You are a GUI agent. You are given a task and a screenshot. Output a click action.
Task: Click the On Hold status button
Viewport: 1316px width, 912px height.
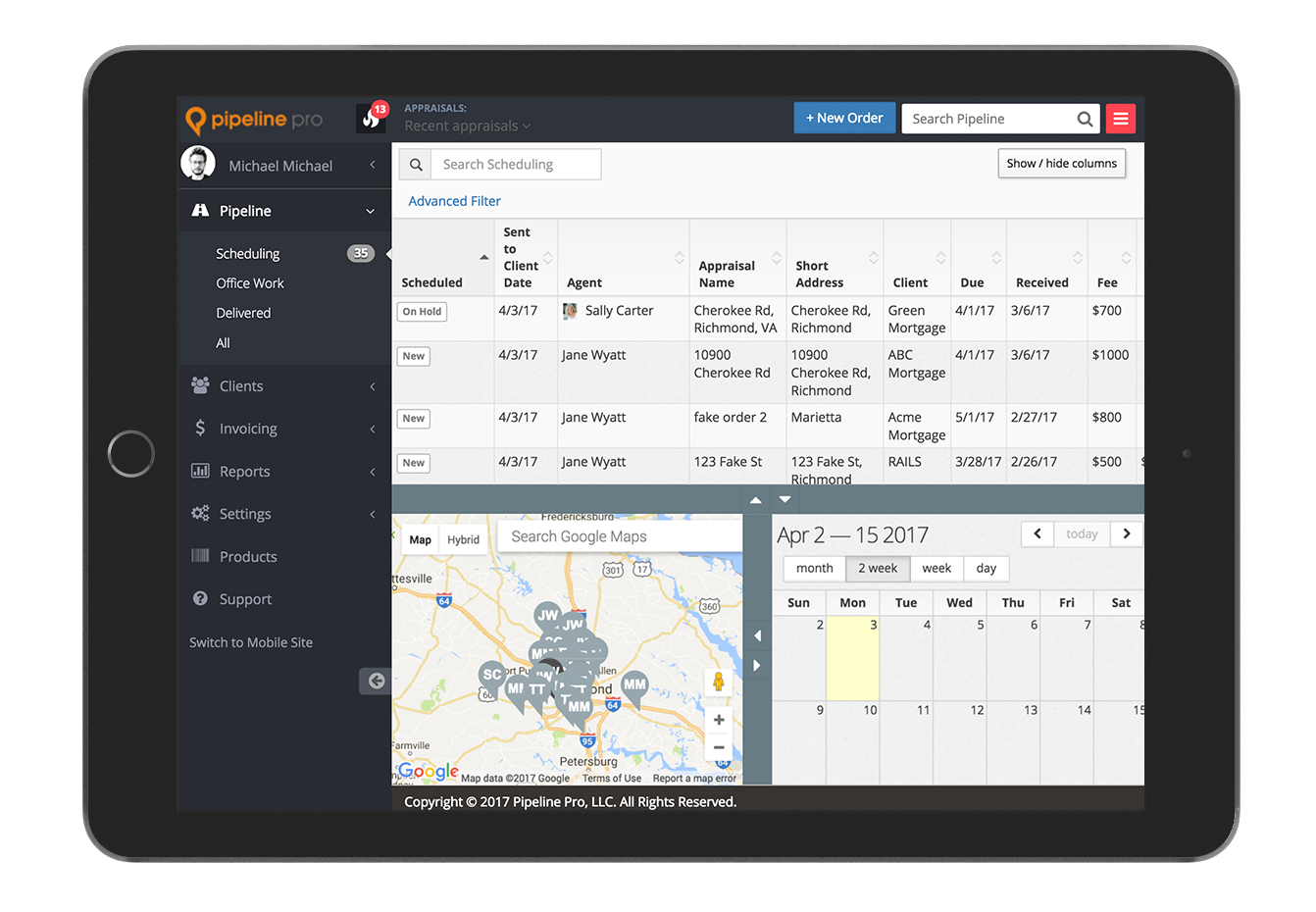pyautogui.click(x=422, y=312)
